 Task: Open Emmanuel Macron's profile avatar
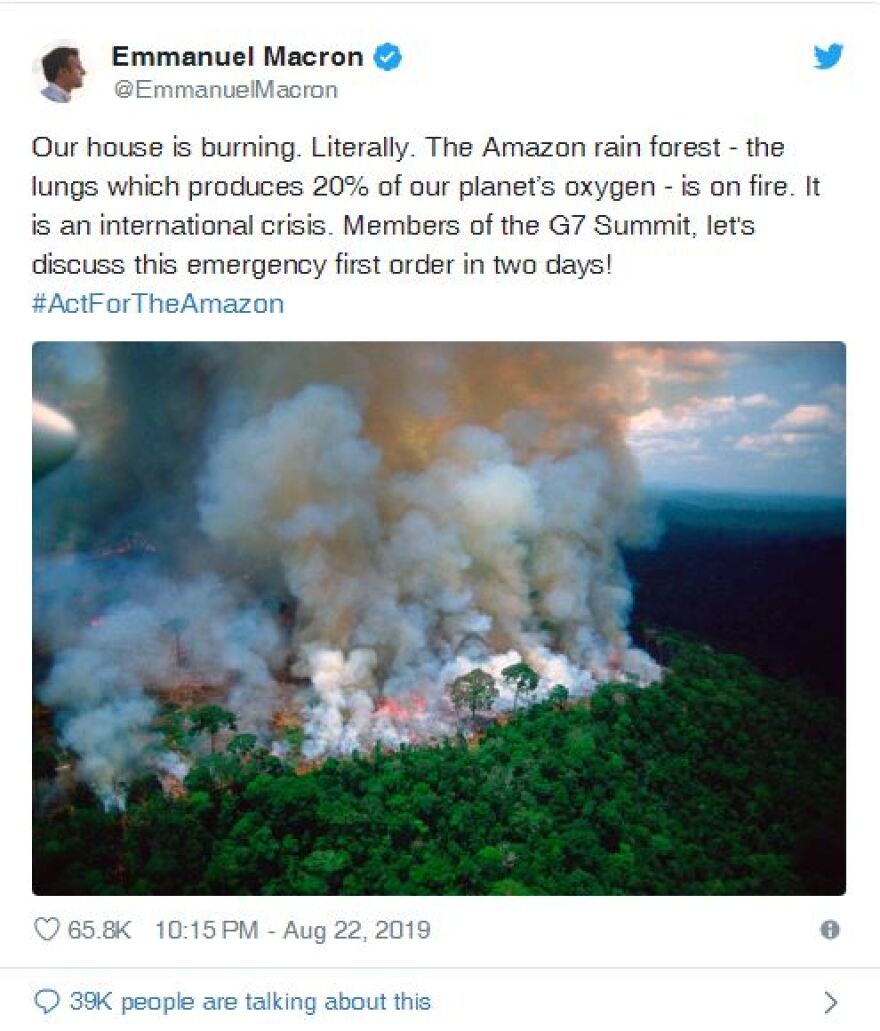click(61, 73)
